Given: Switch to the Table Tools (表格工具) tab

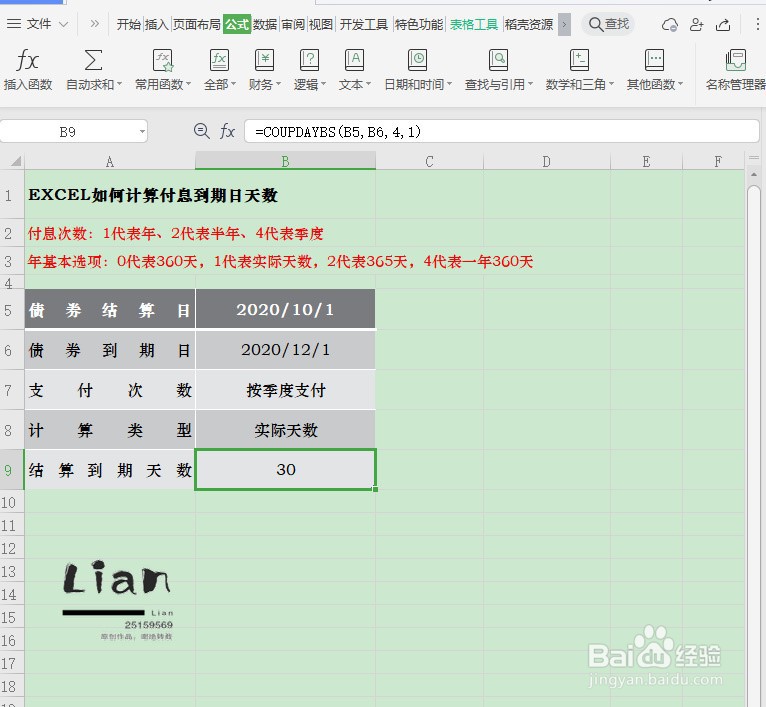Looking at the screenshot, I should pyautogui.click(x=473, y=24).
